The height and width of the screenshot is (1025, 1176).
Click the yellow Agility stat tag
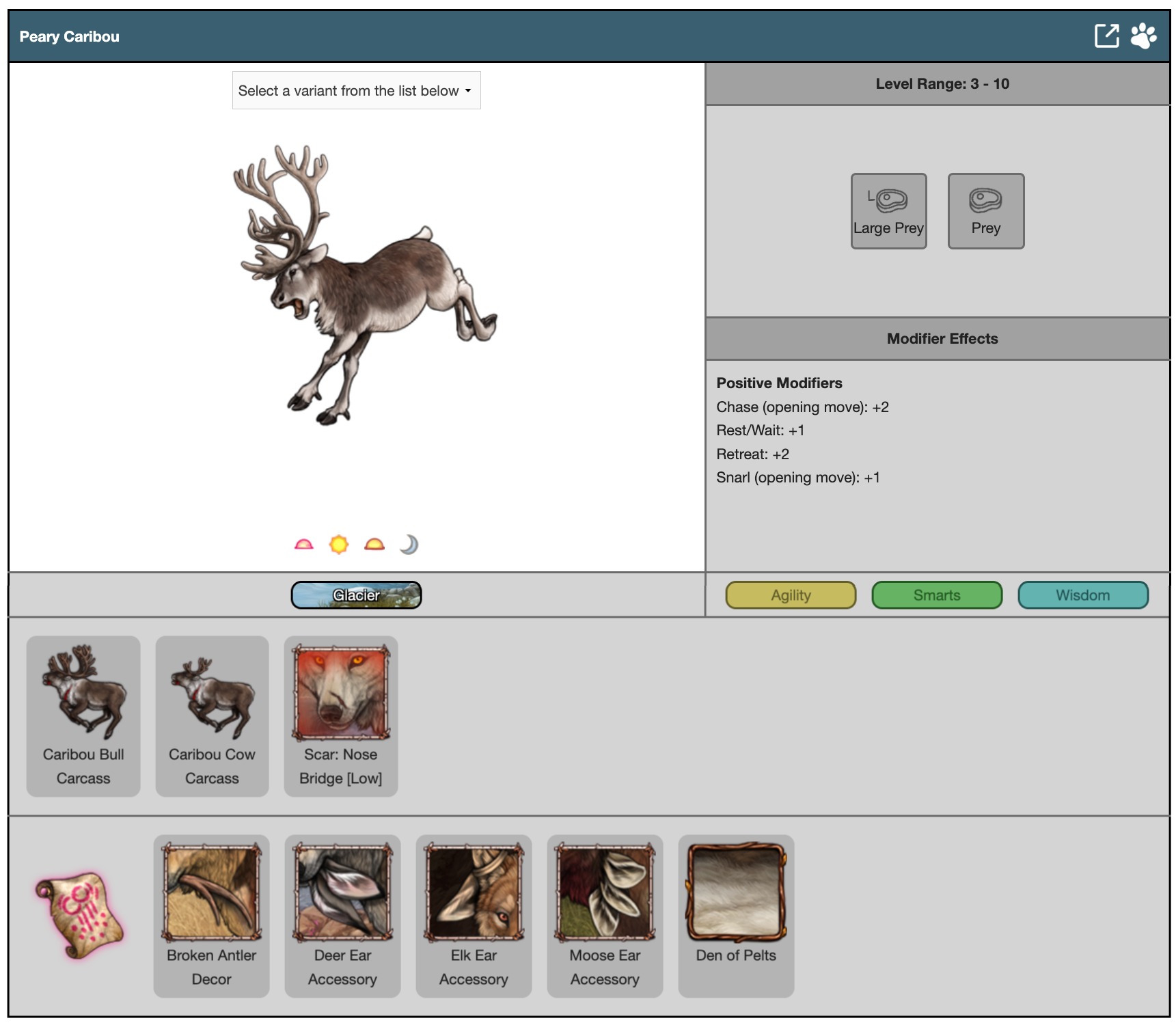click(x=791, y=595)
